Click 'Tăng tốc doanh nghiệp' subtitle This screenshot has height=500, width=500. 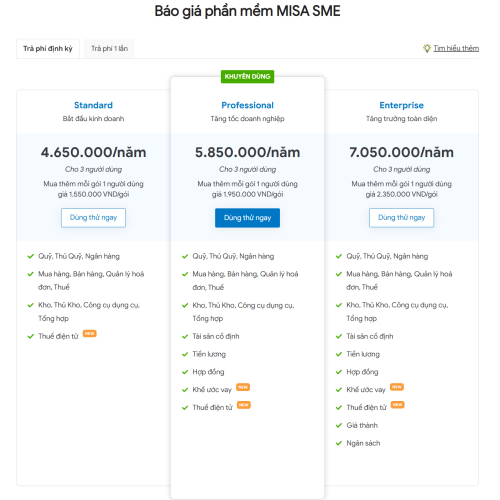click(247, 119)
